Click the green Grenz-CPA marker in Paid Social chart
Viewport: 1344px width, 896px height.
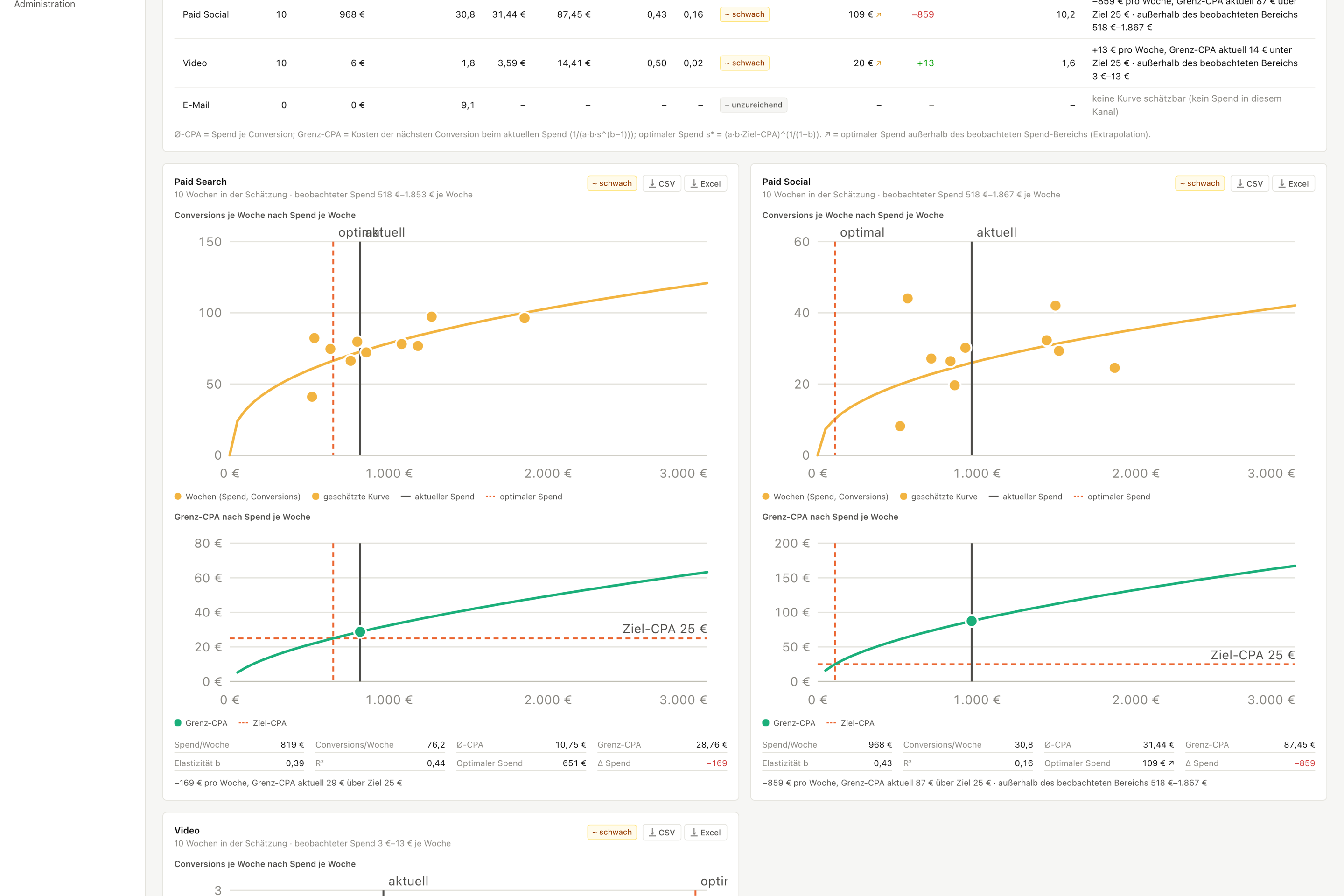point(972,621)
